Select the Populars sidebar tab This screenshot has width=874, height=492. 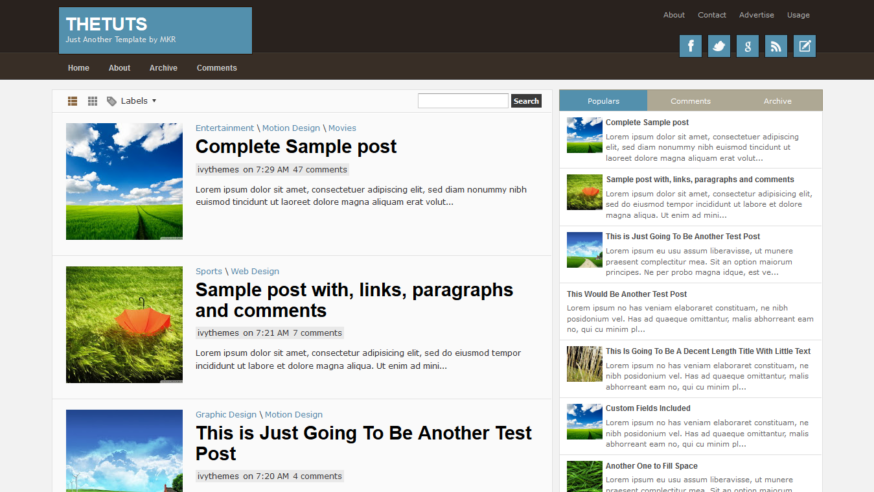pos(603,101)
